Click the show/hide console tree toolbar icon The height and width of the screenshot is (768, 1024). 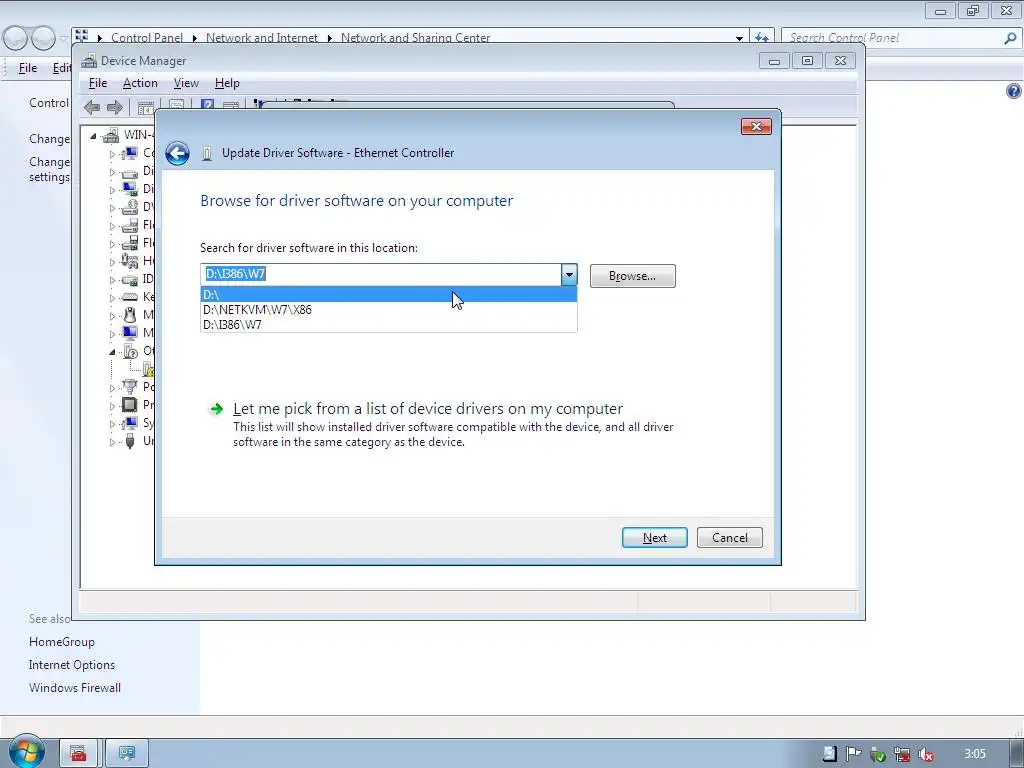pyautogui.click(x=146, y=108)
